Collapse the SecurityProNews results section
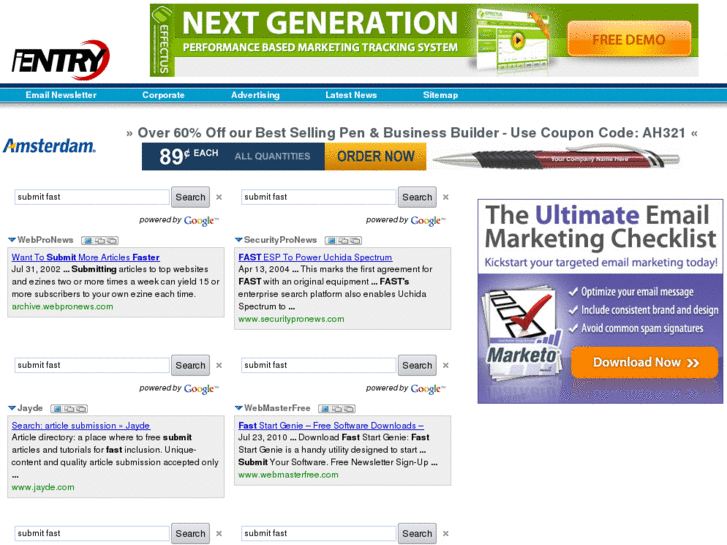727x545 pixels. click(239, 240)
